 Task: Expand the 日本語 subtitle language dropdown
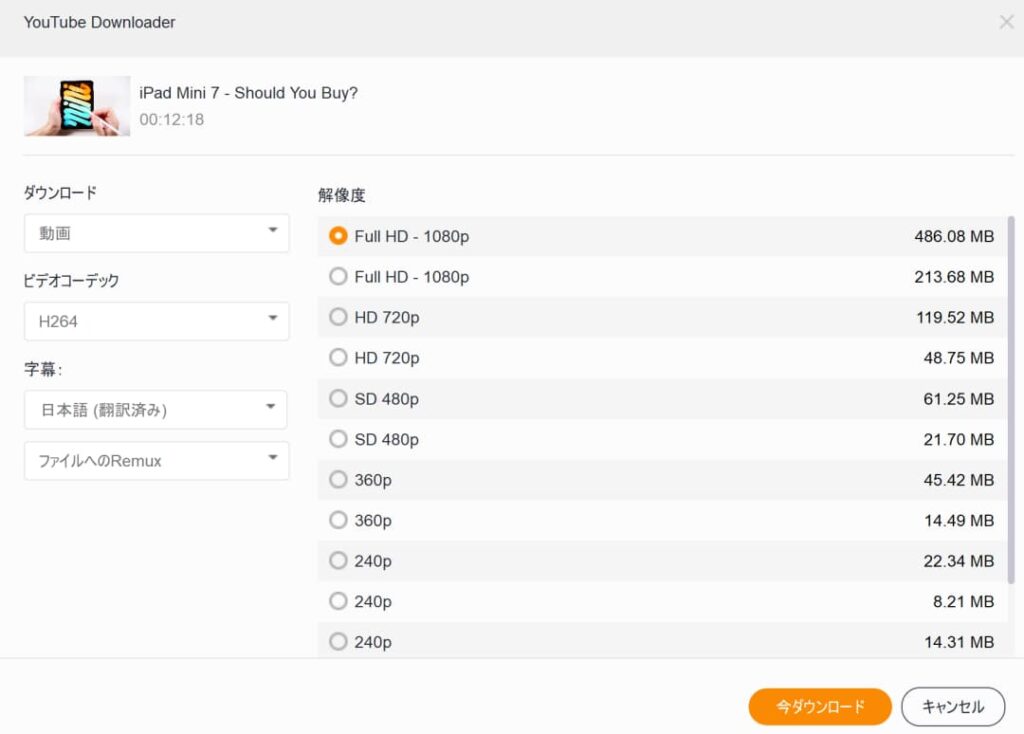(156, 409)
